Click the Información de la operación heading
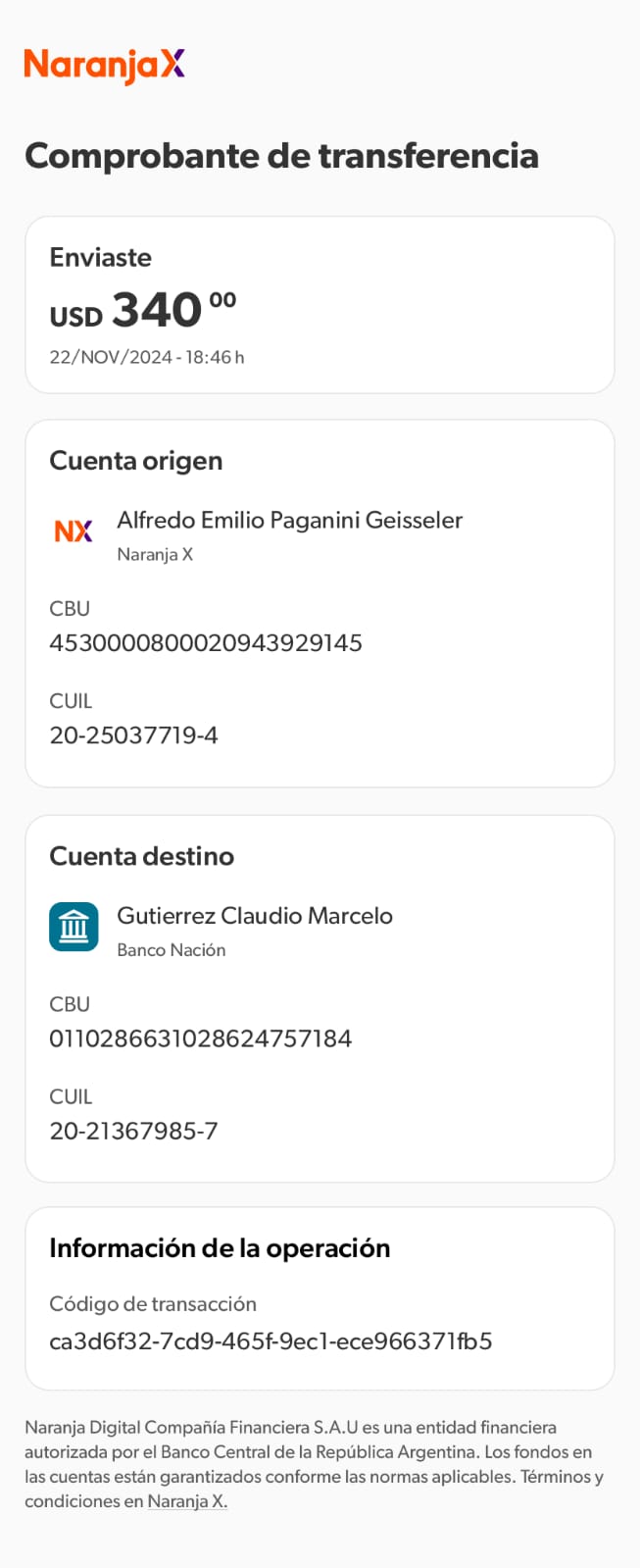640x1568 pixels. [220, 1248]
